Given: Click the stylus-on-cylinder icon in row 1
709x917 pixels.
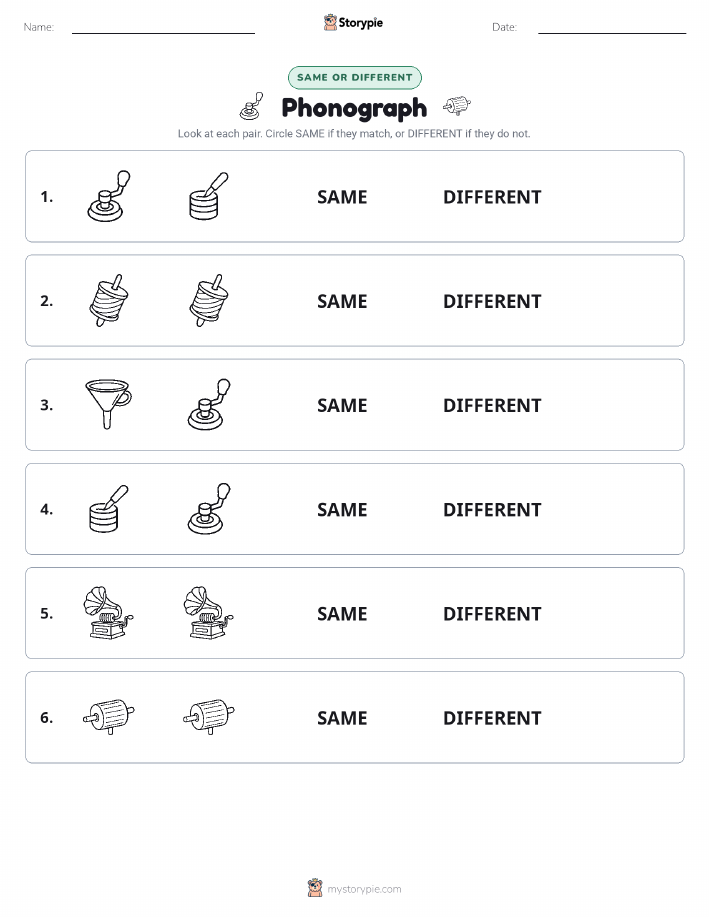Looking at the screenshot, I should coord(209,196).
